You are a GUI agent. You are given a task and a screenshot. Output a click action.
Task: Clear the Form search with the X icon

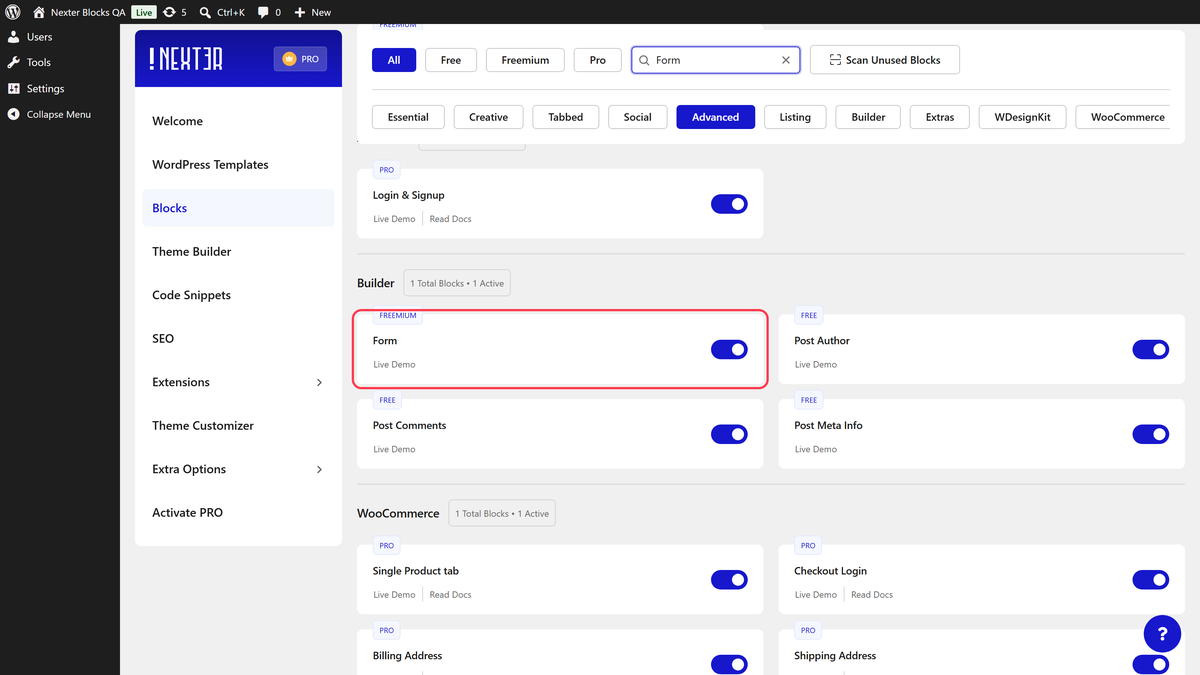786,60
